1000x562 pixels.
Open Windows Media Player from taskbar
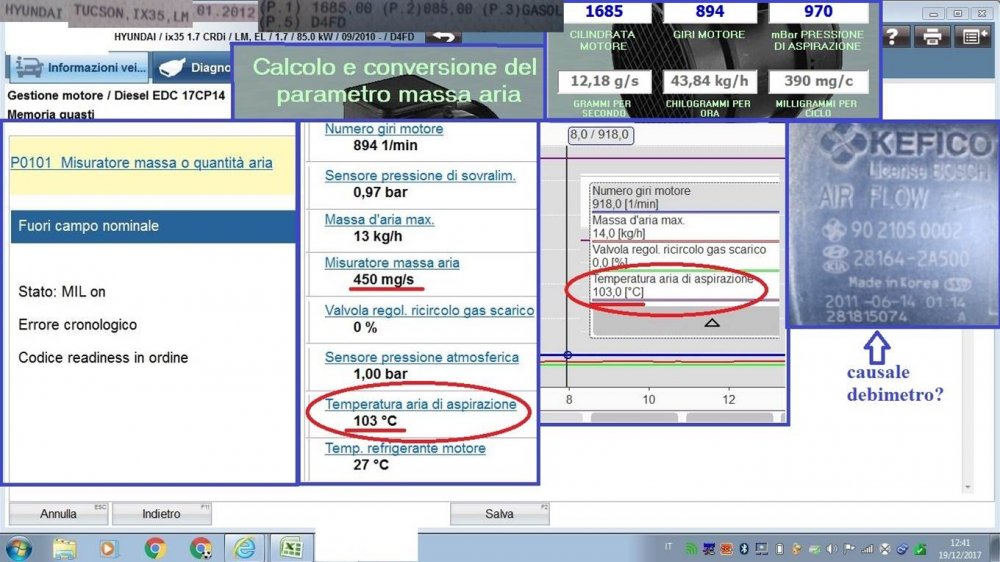109,547
